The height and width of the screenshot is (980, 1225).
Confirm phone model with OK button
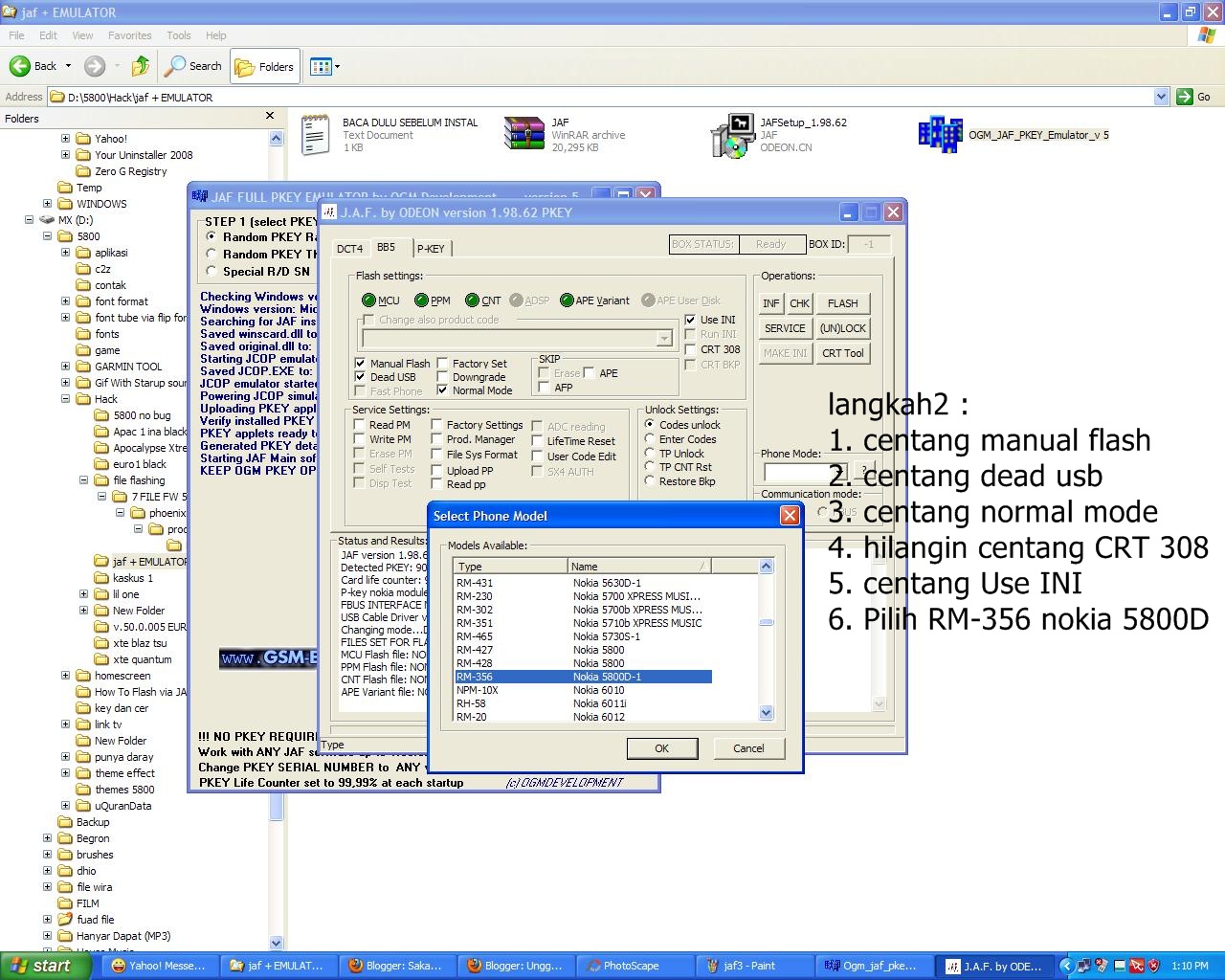point(661,748)
